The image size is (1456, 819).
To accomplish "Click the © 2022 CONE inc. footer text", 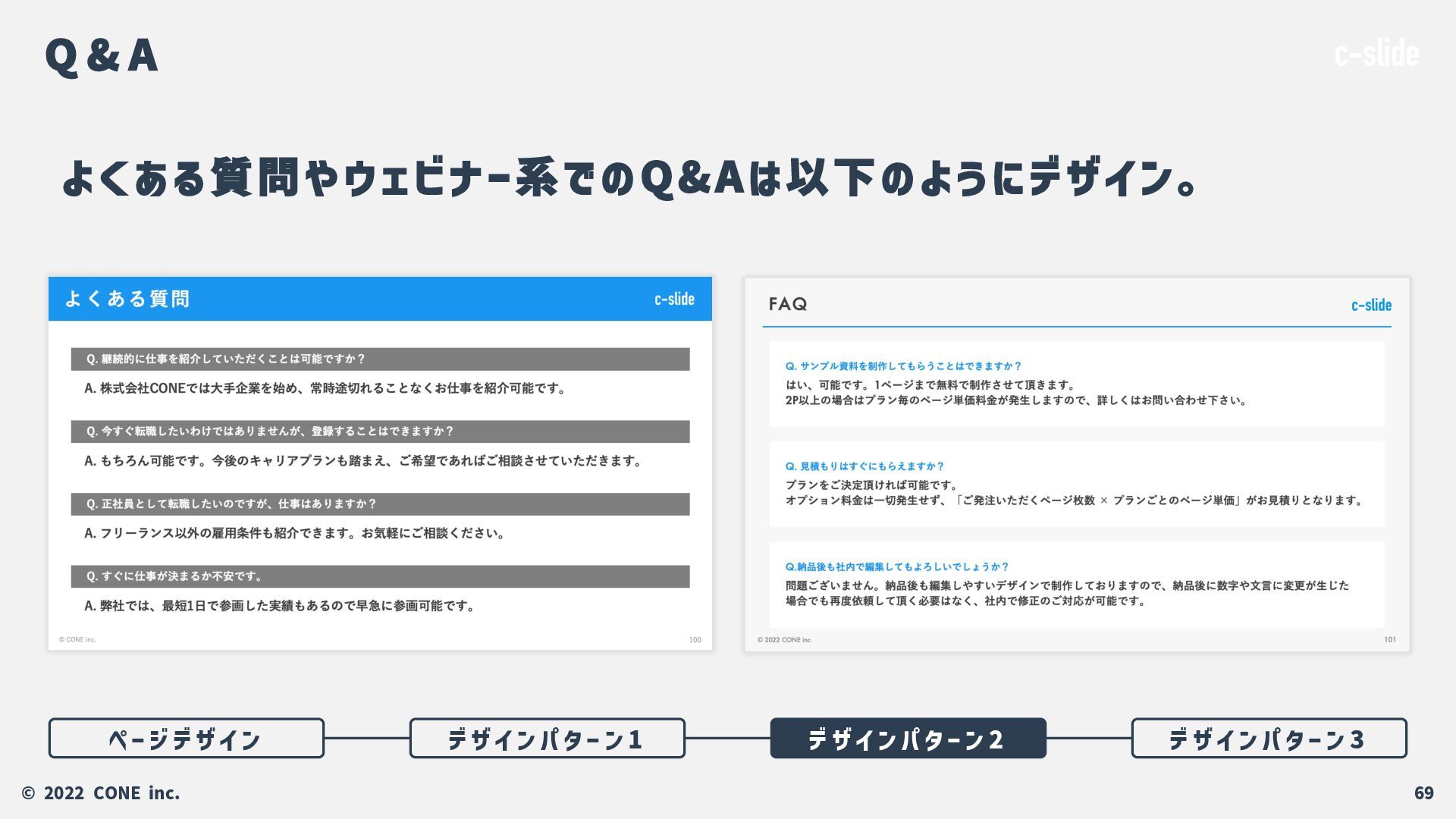I will click(x=101, y=793).
